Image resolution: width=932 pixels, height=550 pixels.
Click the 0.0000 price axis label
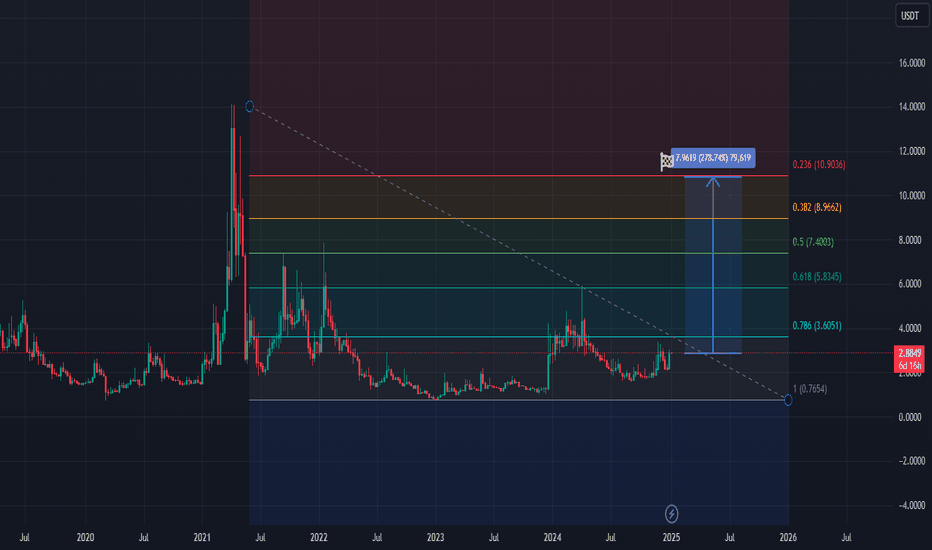pyautogui.click(x=912, y=417)
